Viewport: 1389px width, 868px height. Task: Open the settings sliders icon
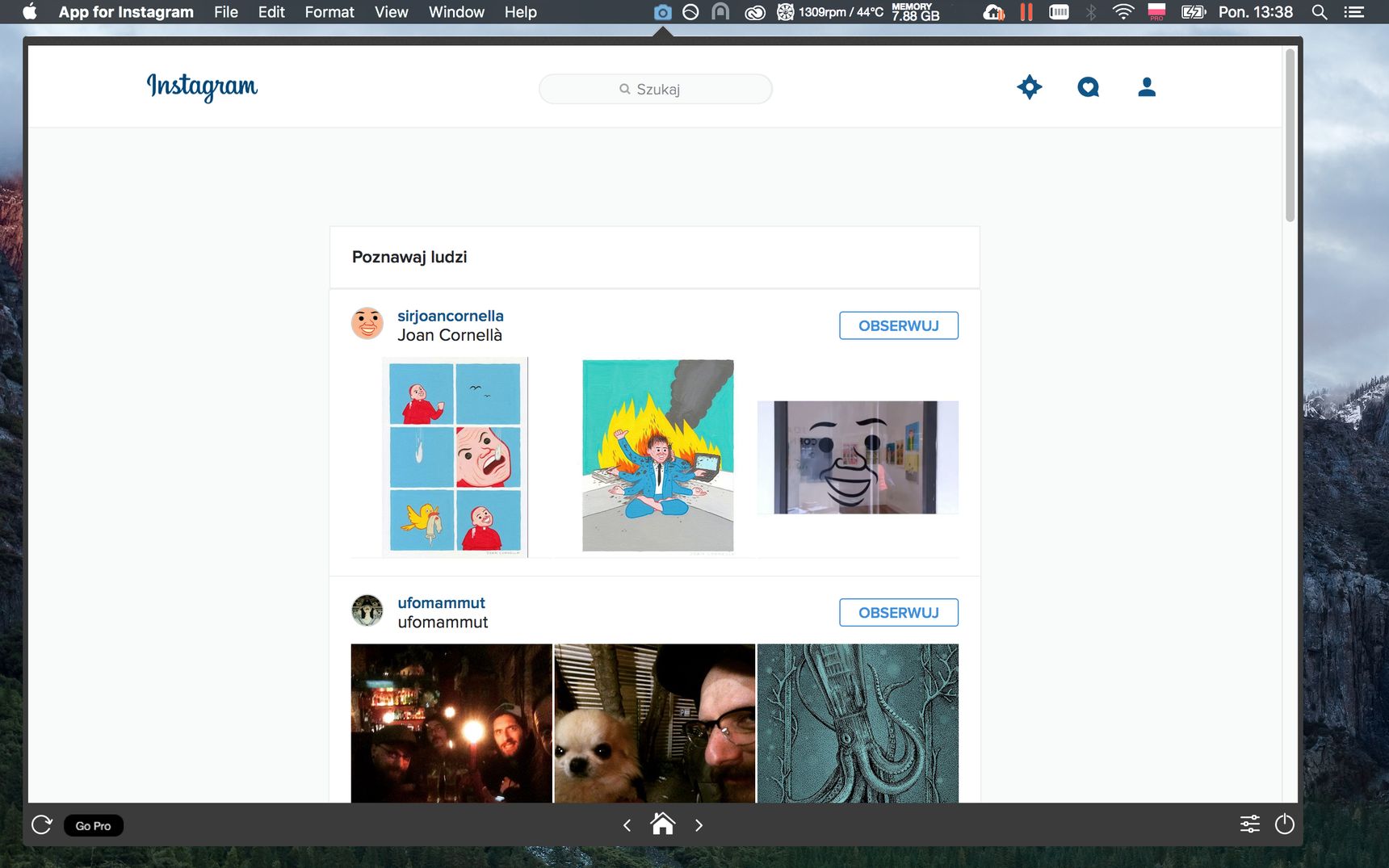pyautogui.click(x=1250, y=824)
